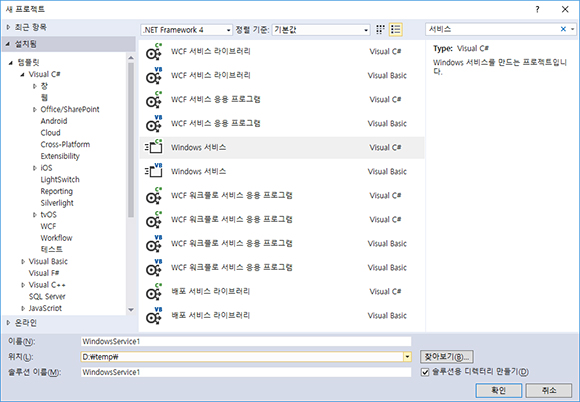This screenshot has width=580, height=402.
Task: Click the Type: Visual C# description
Action: tap(461, 48)
